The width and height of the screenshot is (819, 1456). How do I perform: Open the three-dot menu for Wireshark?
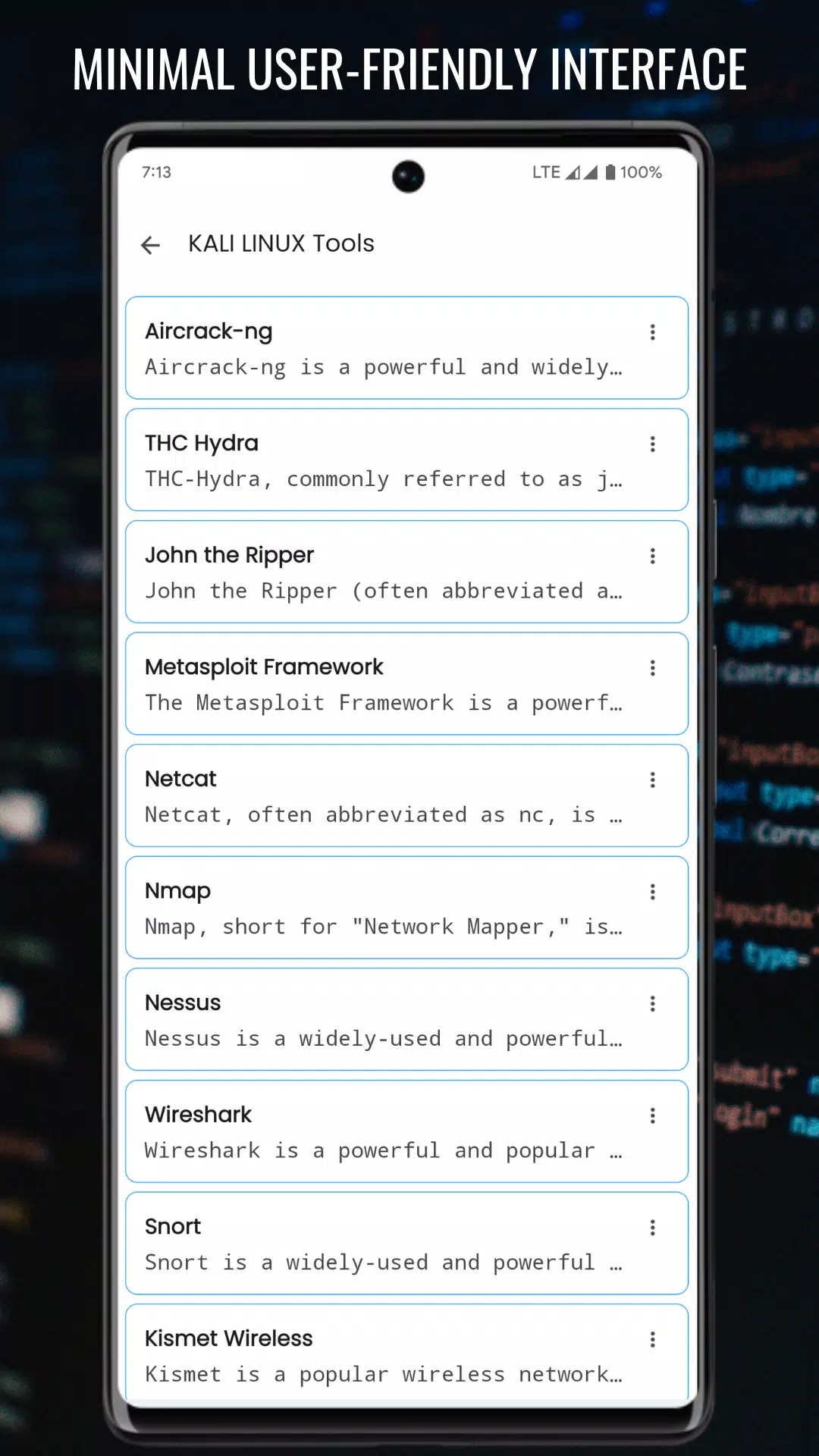point(652,1116)
